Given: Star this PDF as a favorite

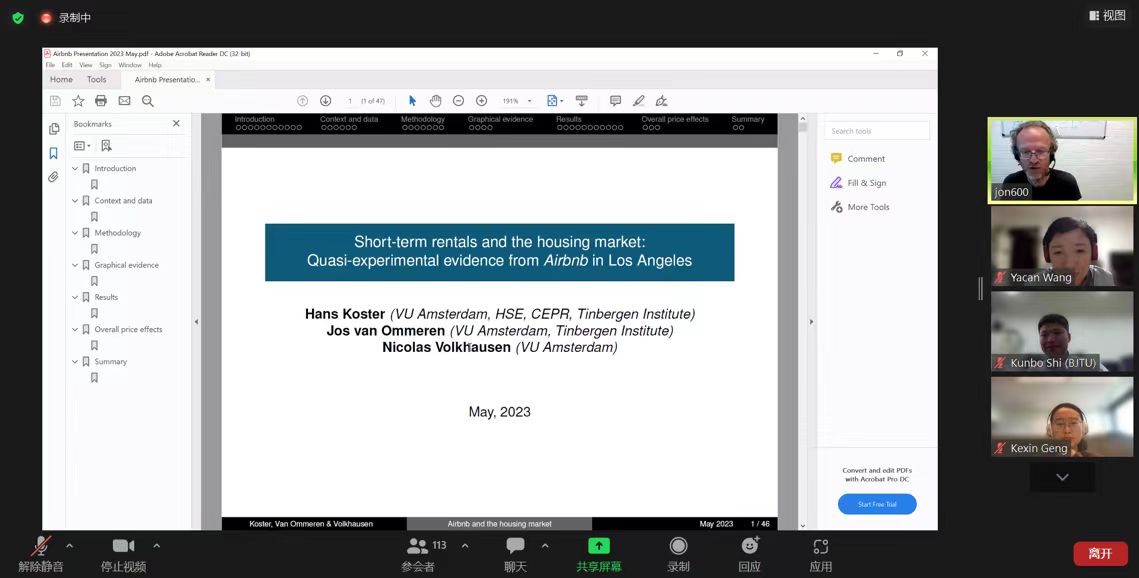Looking at the screenshot, I should [78, 101].
